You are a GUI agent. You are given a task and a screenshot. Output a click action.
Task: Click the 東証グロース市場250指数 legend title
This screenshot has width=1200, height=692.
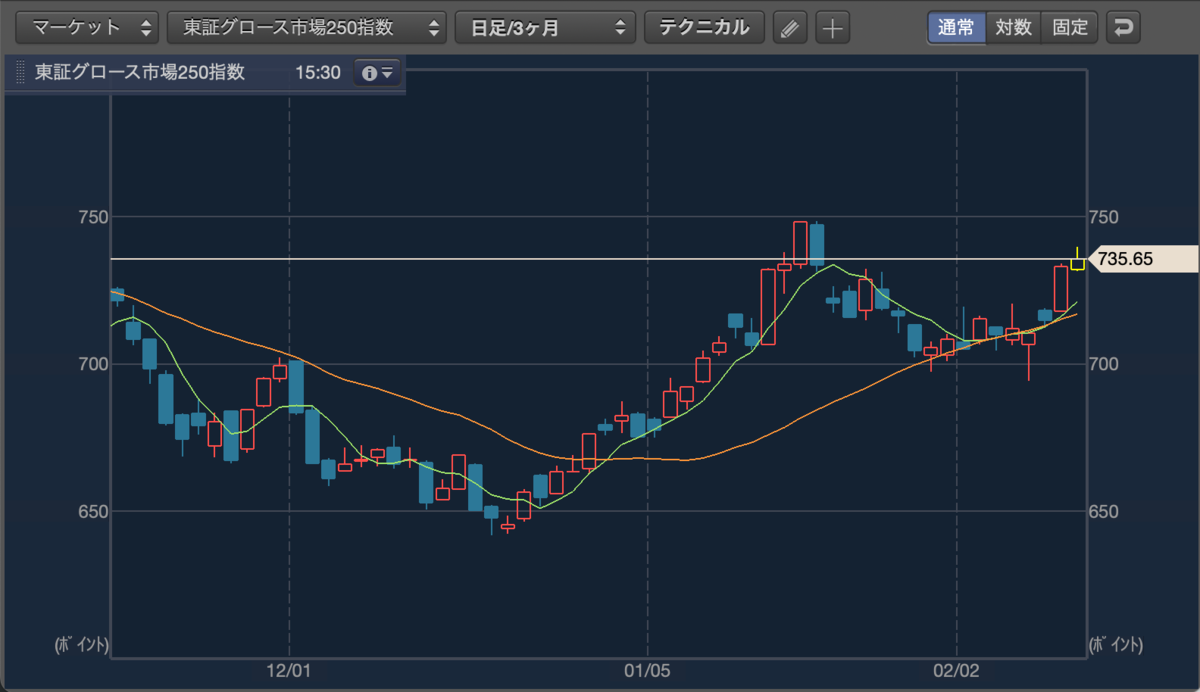coord(139,73)
